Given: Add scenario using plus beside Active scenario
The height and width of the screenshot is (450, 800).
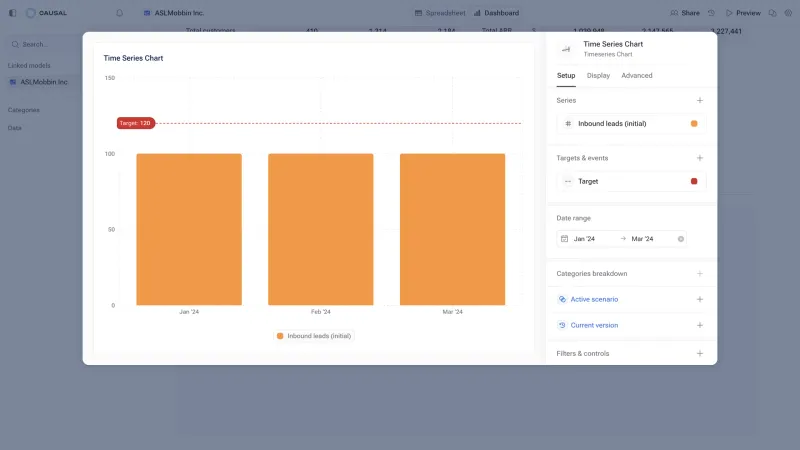Looking at the screenshot, I should tap(700, 299).
